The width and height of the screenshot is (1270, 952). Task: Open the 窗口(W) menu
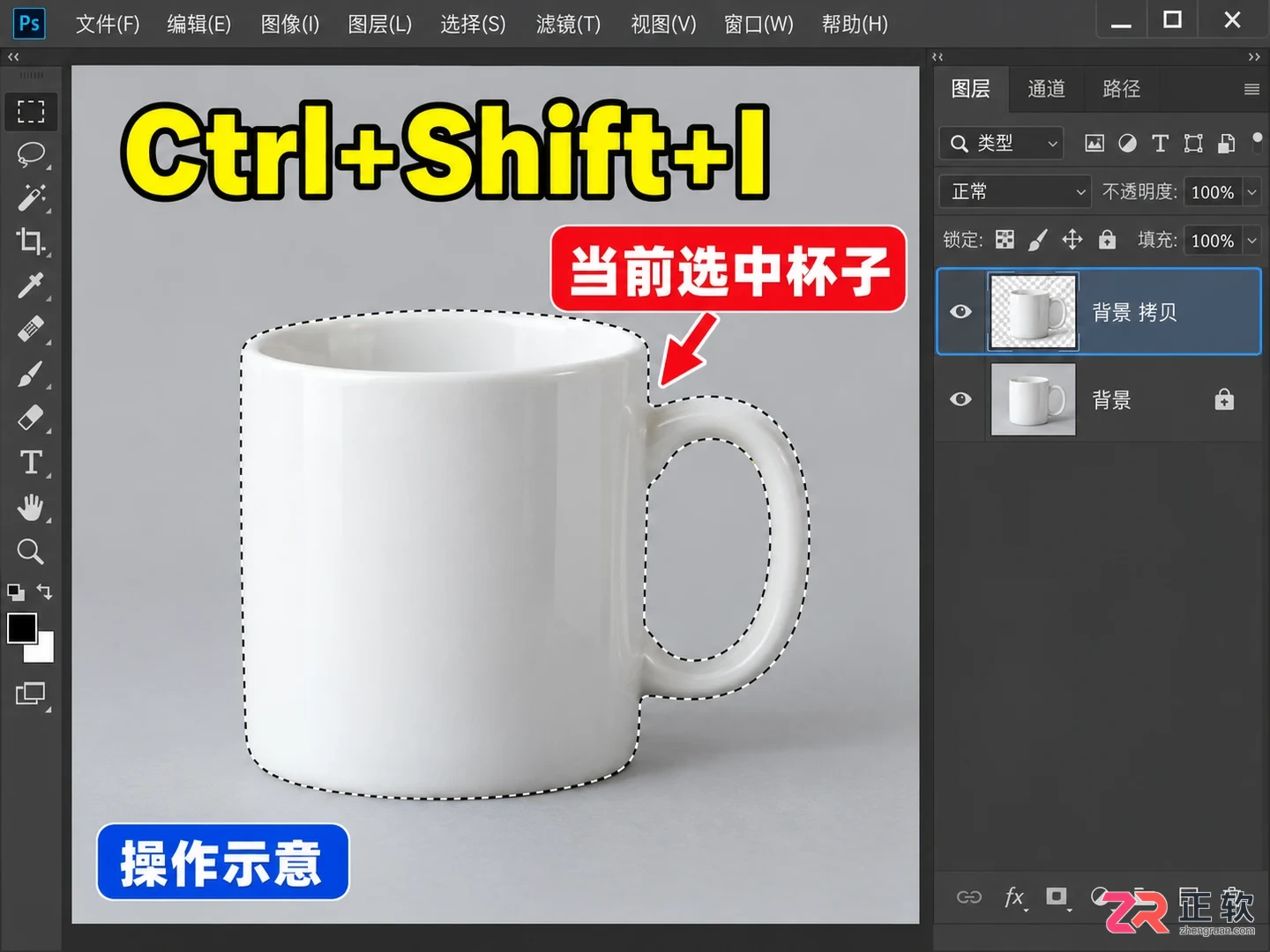pos(759,24)
